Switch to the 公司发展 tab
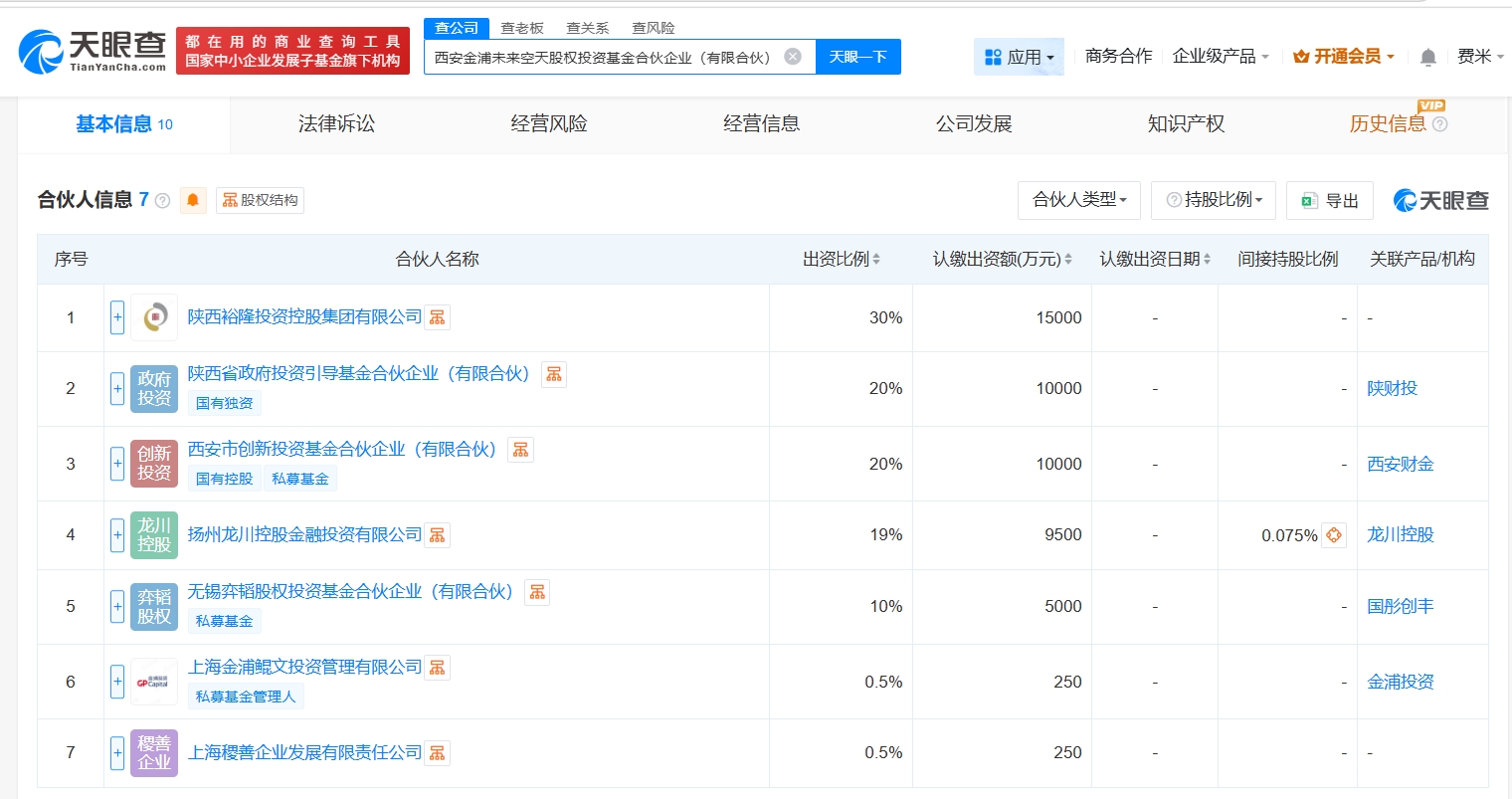 tap(974, 124)
